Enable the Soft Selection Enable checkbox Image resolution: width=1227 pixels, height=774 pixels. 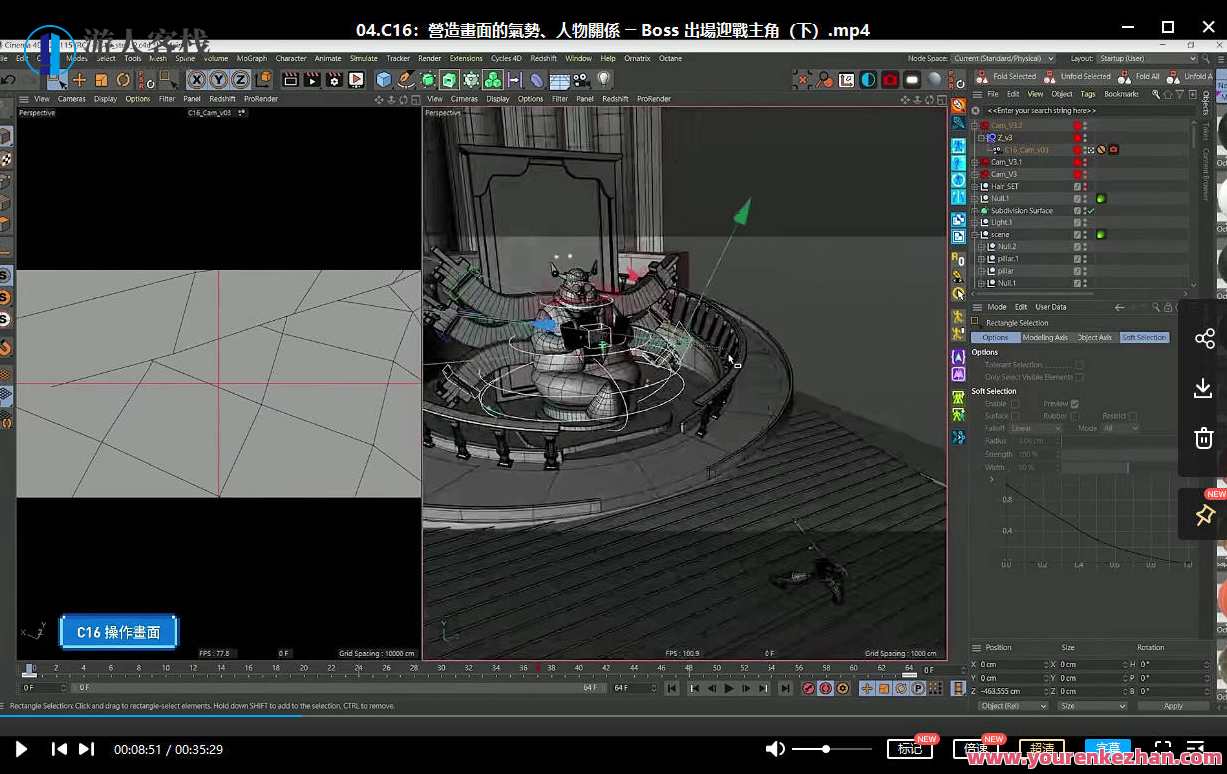point(1016,404)
